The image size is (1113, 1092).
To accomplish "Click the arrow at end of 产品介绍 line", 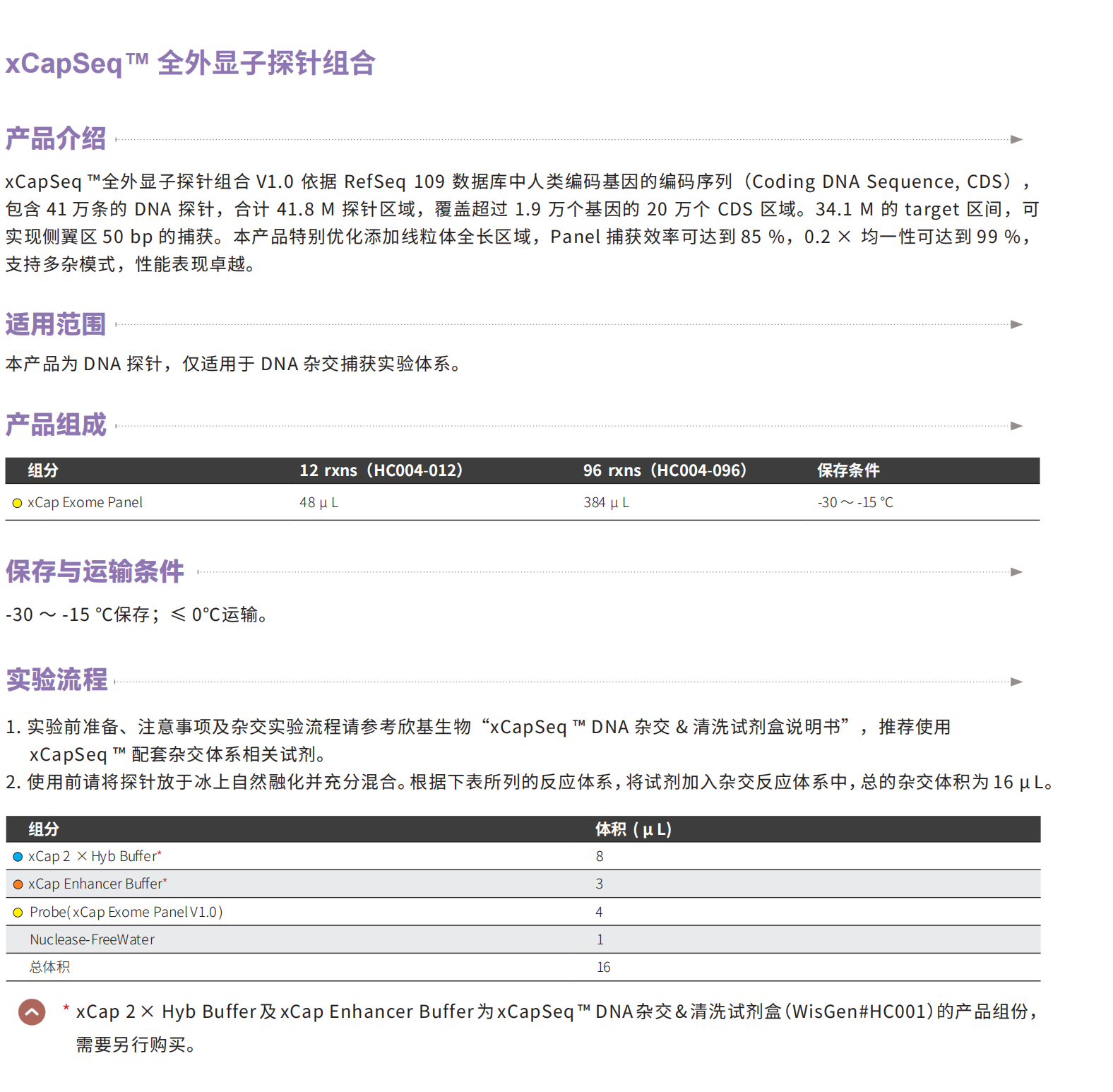I will pos(1017,139).
